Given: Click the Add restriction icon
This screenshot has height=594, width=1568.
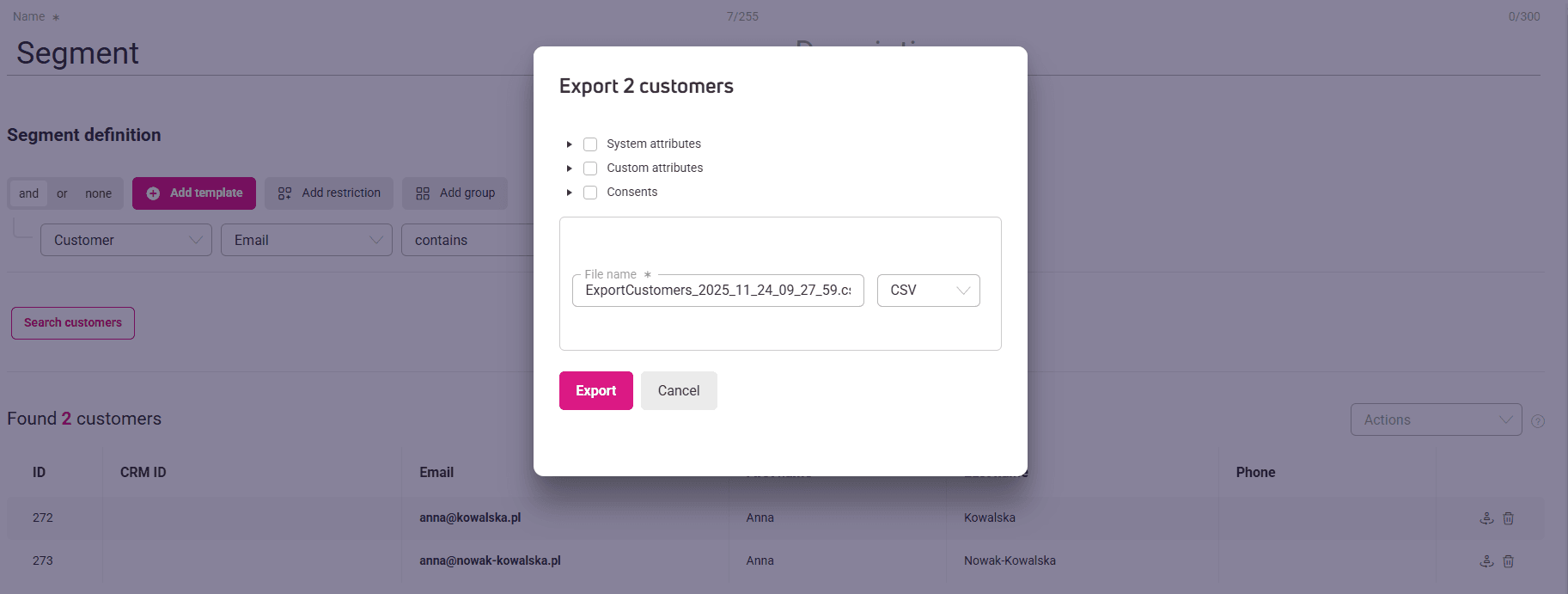Looking at the screenshot, I should click(285, 193).
